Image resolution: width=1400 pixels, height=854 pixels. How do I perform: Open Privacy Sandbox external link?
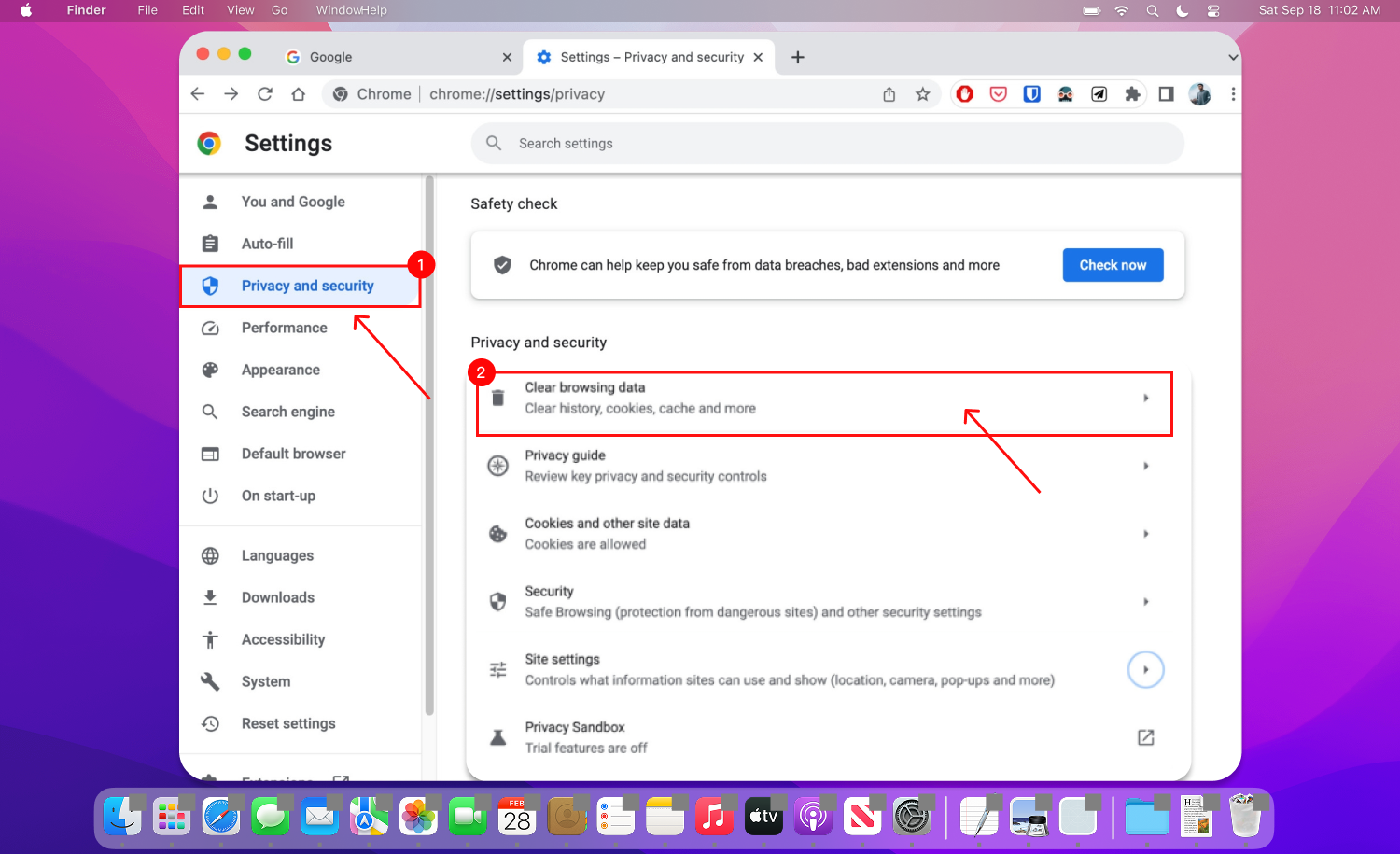[x=1145, y=737]
